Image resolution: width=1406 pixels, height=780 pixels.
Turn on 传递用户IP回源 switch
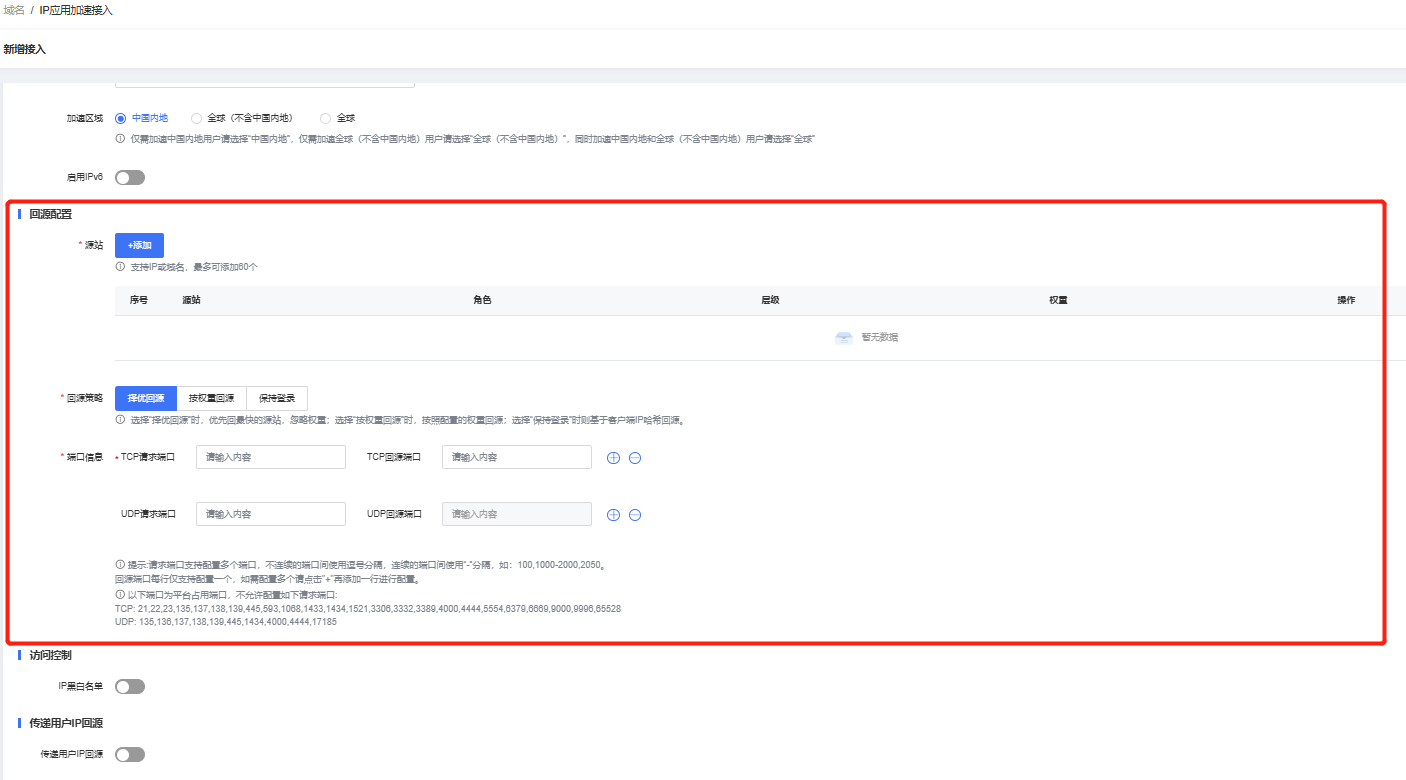pyautogui.click(x=130, y=755)
